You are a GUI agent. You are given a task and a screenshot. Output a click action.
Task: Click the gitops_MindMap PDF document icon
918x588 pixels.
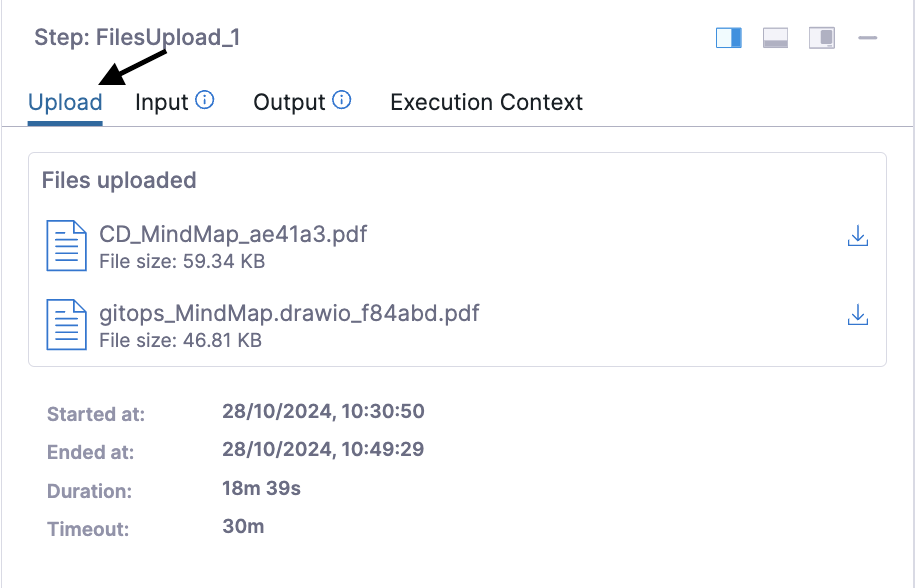point(67,325)
